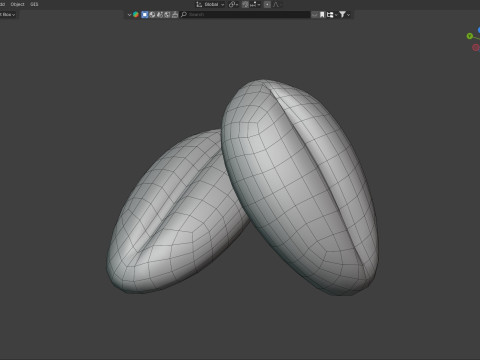Toggle the checkmark button after the search field
The image size is (480, 360).
(314, 15)
